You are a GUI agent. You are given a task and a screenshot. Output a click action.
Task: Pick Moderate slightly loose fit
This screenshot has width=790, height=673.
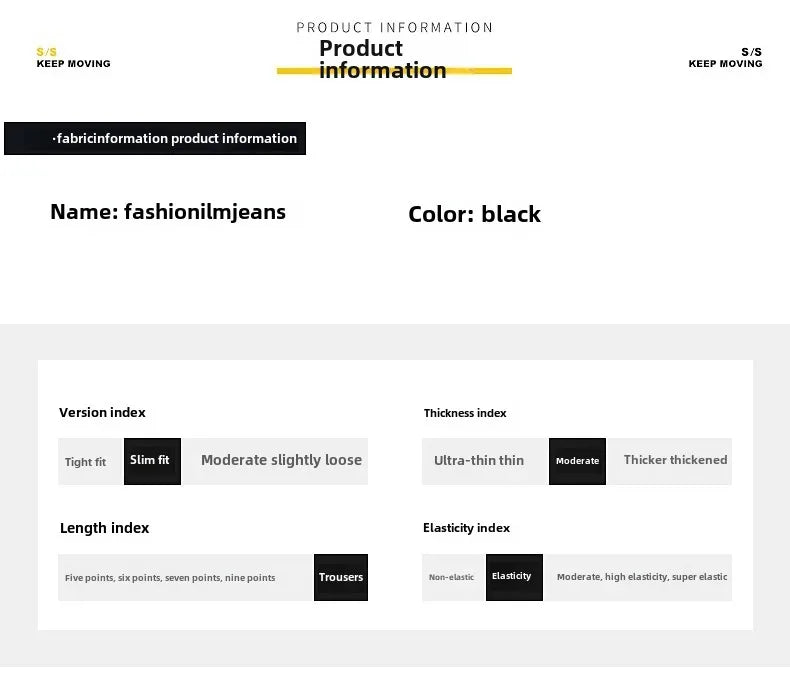(x=280, y=461)
